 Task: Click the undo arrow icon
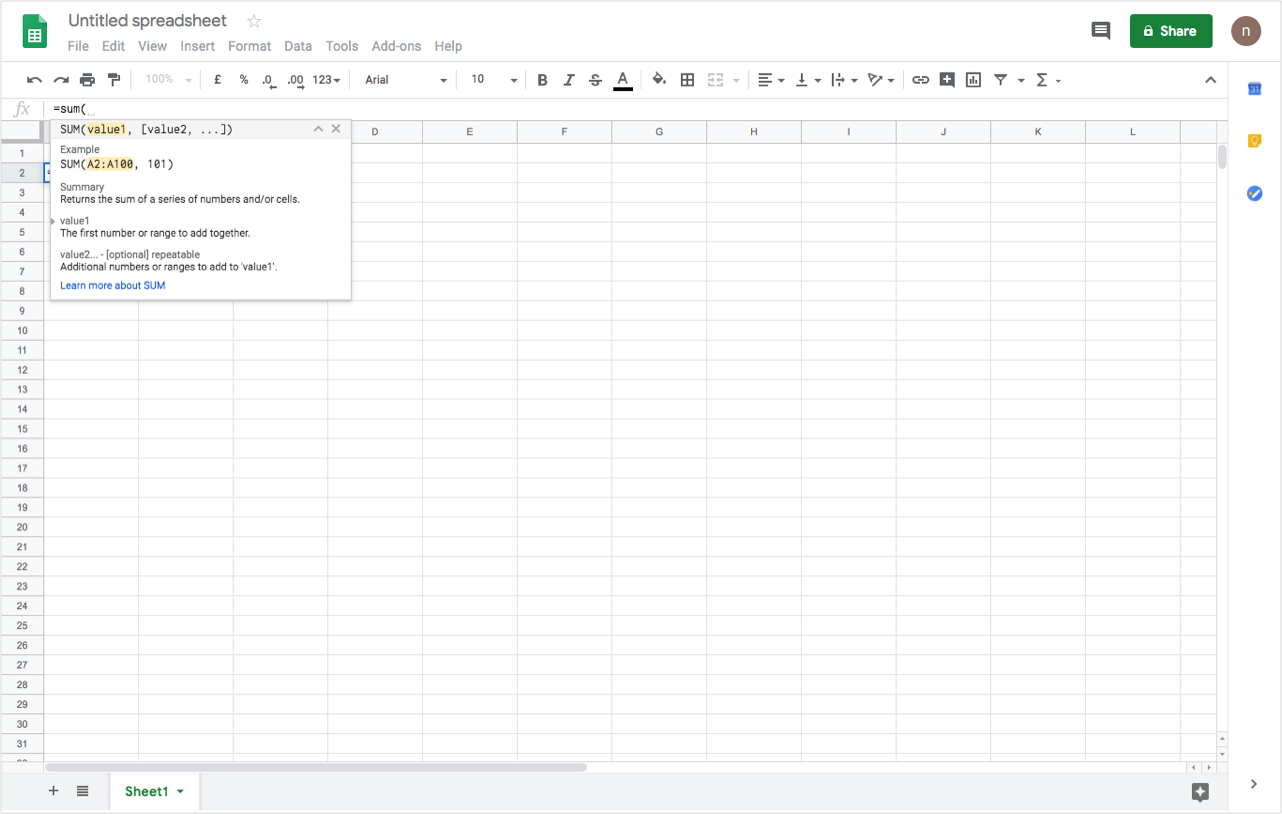click(x=34, y=80)
